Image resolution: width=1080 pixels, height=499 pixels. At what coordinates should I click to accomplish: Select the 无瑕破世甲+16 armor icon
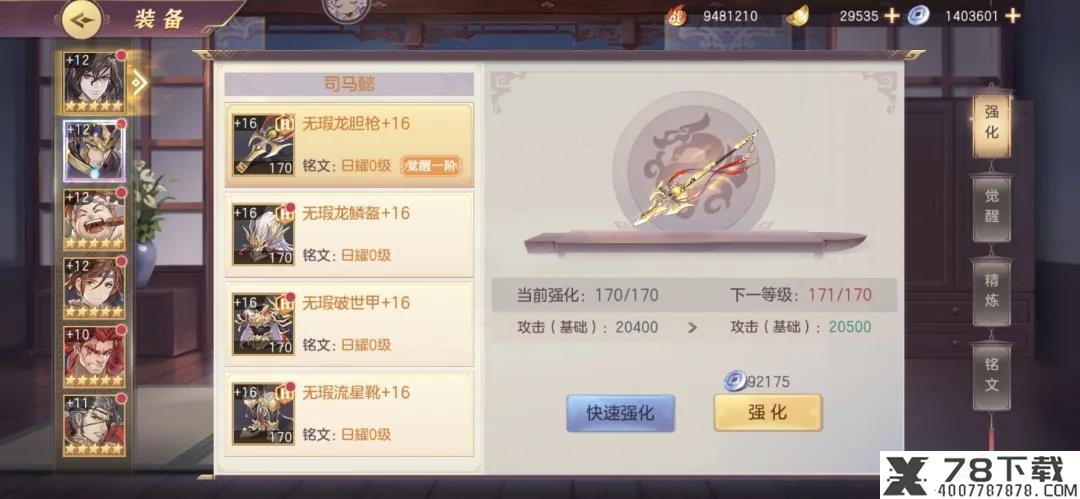coord(263,324)
